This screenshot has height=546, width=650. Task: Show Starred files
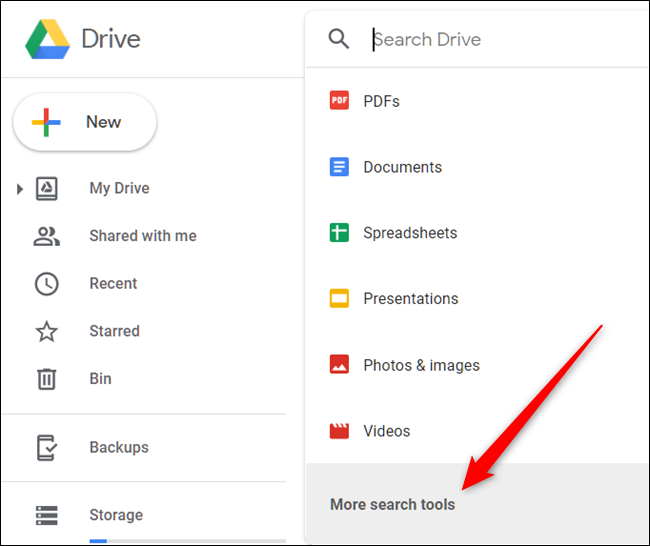click(x=114, y=331)
